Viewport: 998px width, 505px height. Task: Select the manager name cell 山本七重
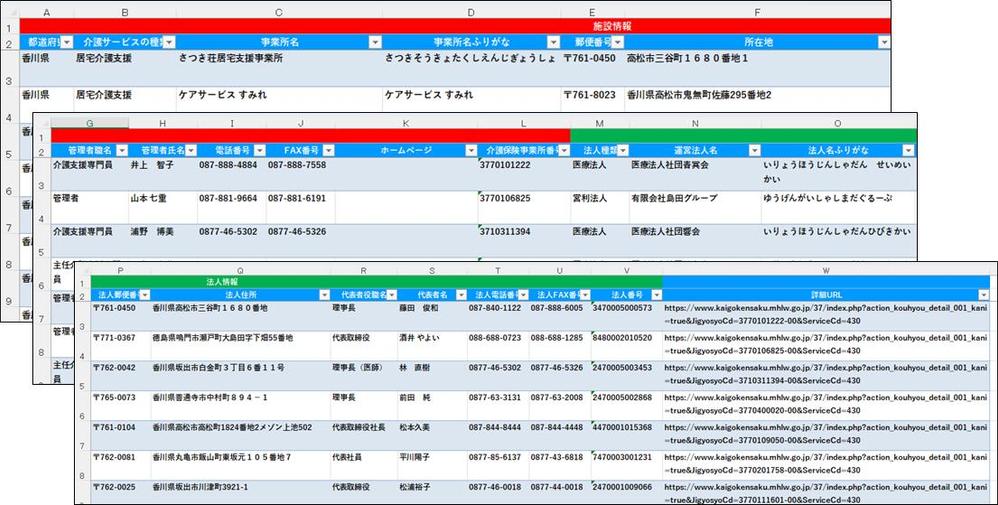pyautogui.click(x=163, y=208)
